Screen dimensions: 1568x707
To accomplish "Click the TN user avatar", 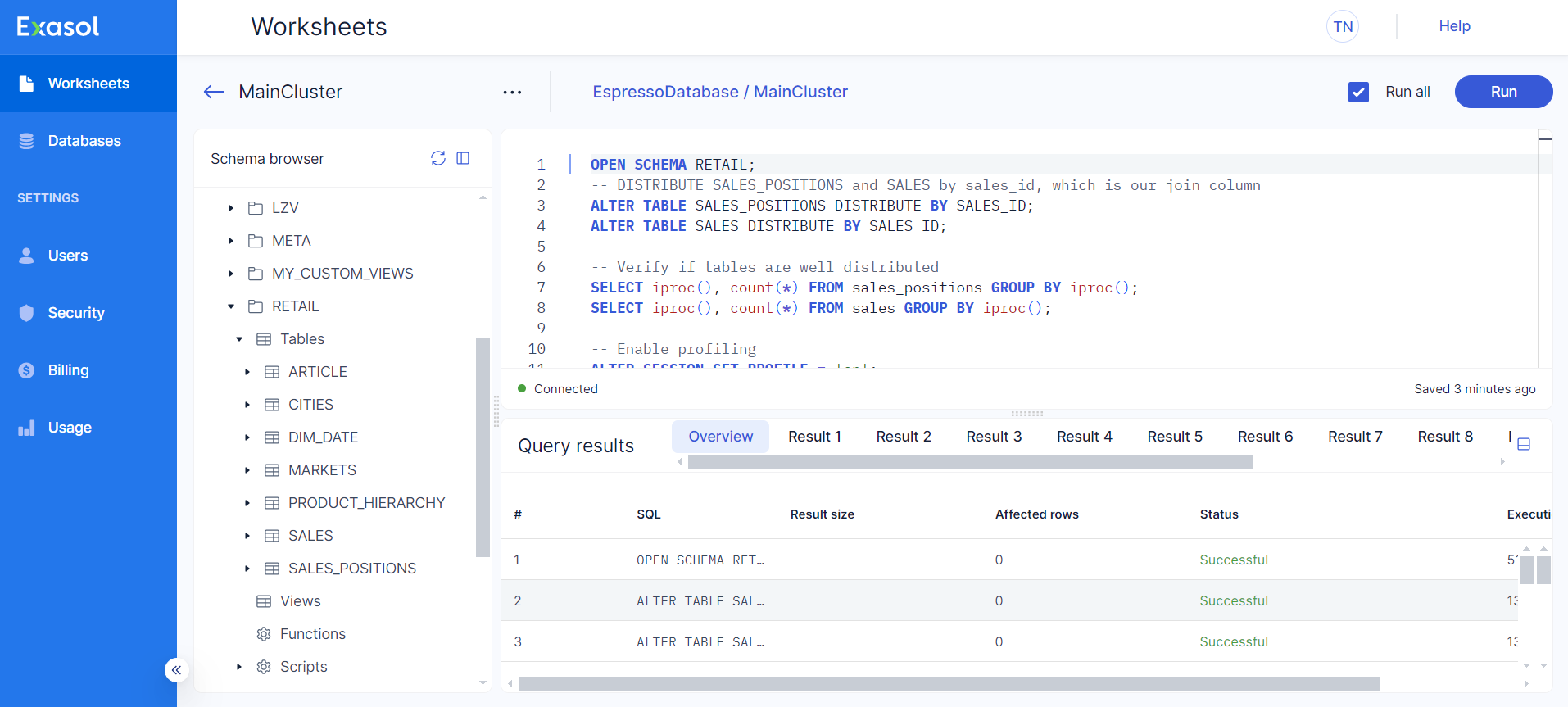I will (1342, 26).
